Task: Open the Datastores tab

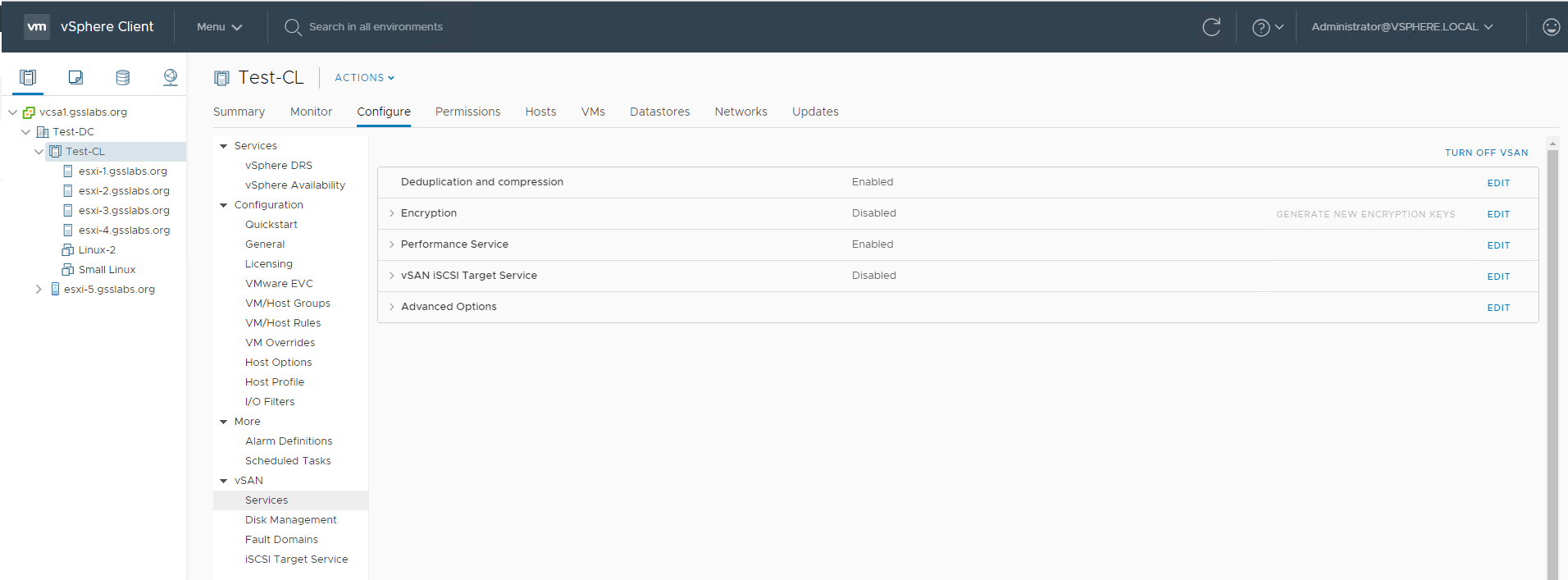Action: click(659, 112)
